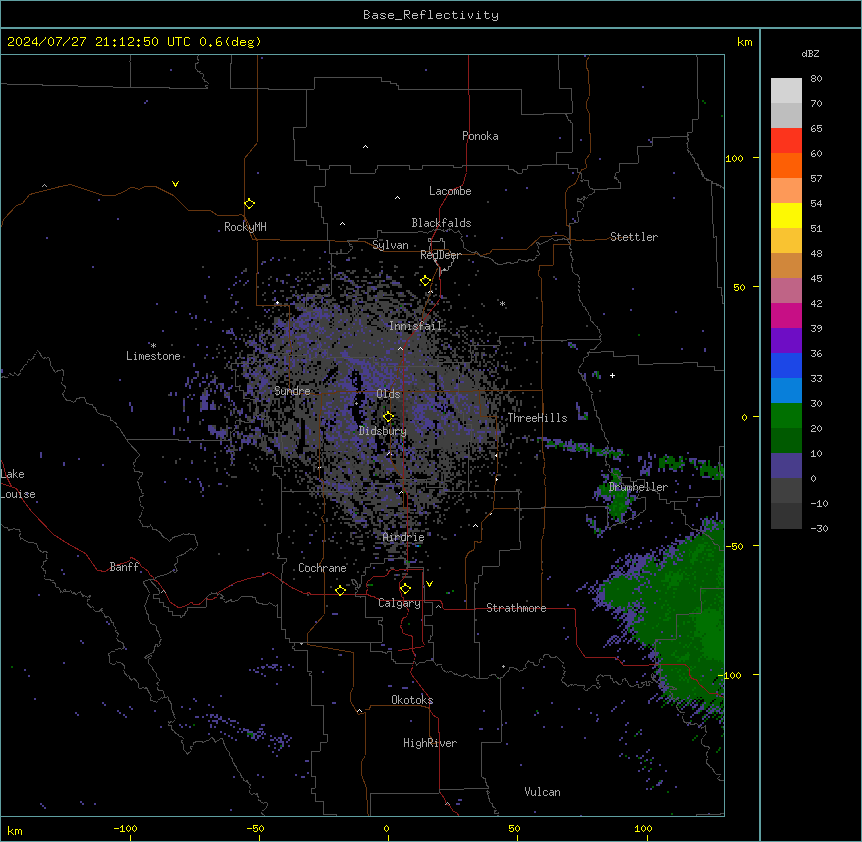862x842 pixels.
Task: Click the 100 tick on the right axis
Action: pyautogui.click(x=734, y=158)
